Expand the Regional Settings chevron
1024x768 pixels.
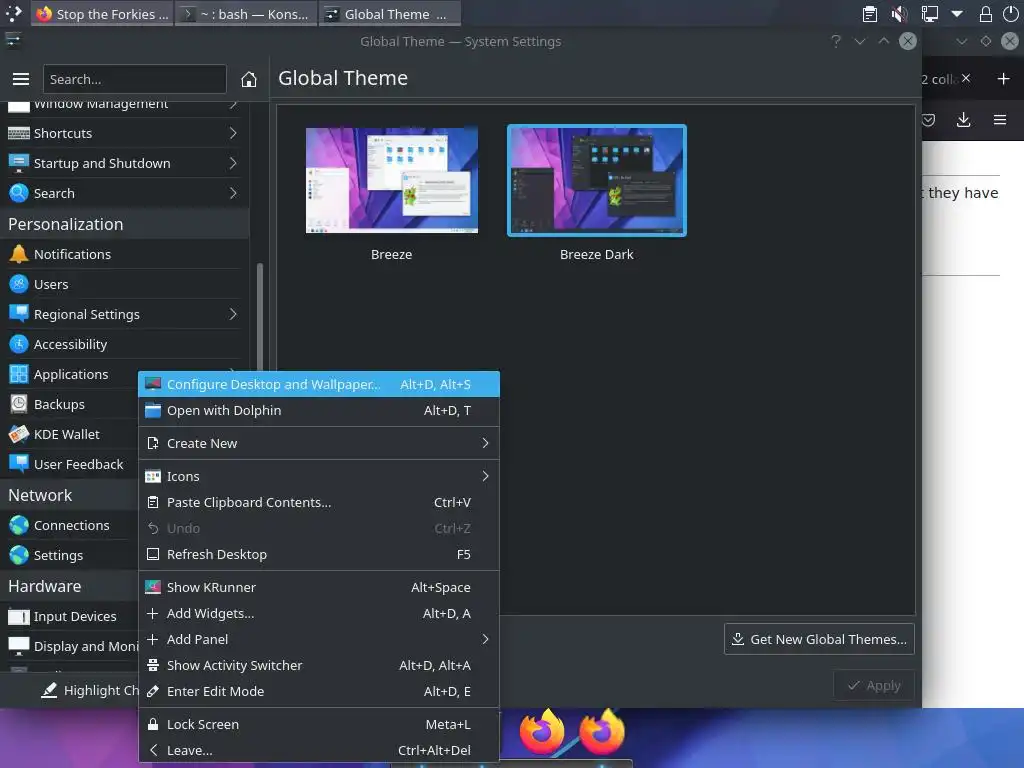[233, 314]
